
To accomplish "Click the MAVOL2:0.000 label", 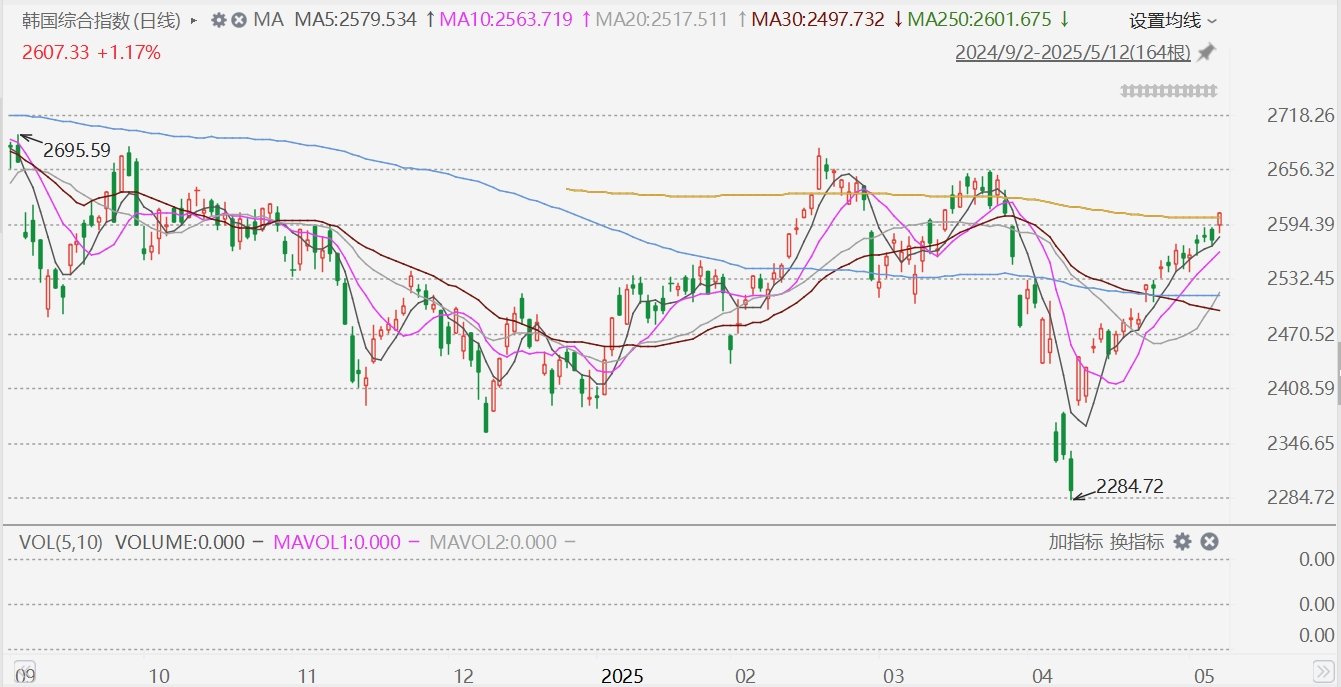I will pos(492,542).
